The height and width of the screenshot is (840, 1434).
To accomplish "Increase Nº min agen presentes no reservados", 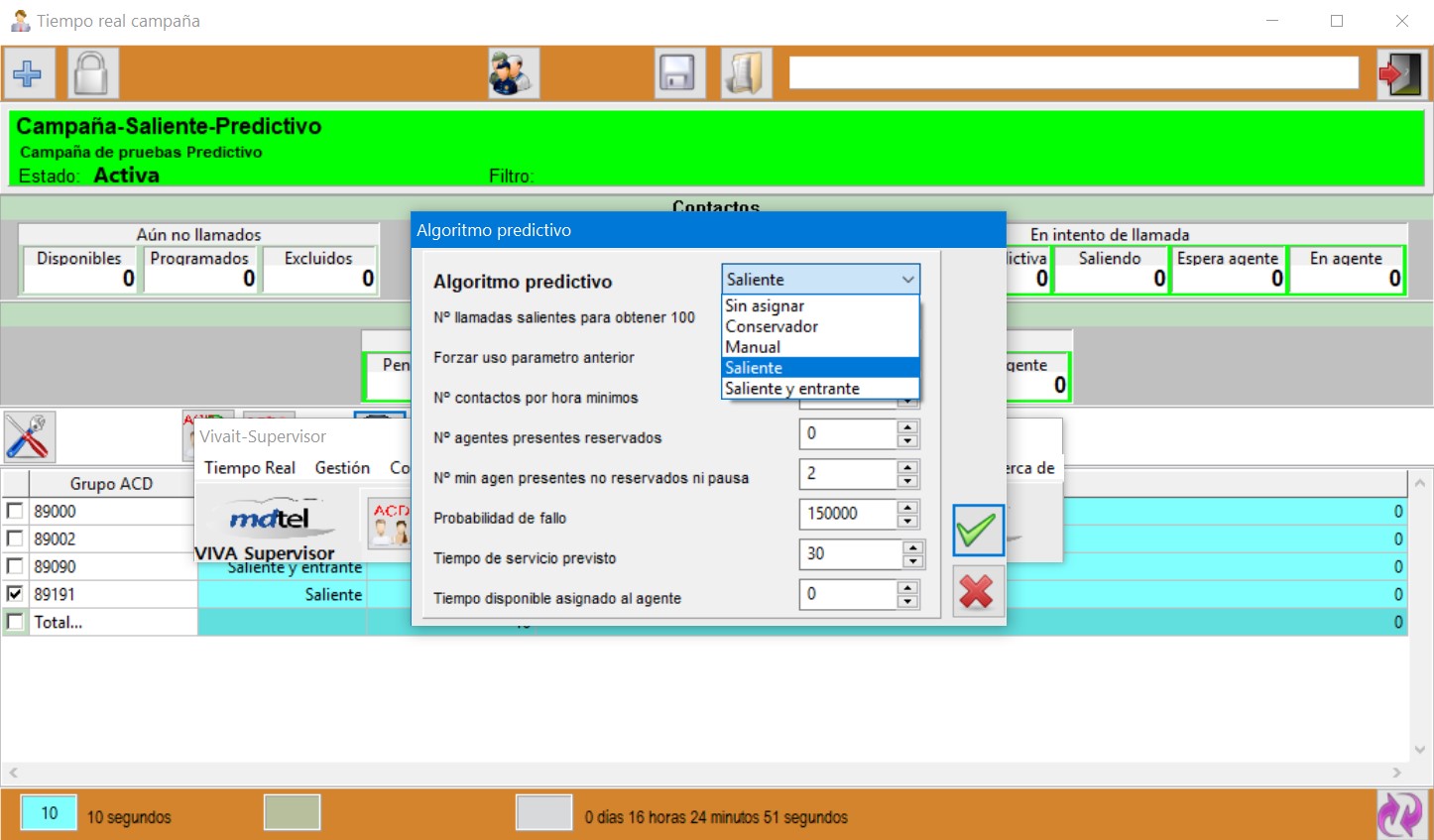I will tap(907, 467).
